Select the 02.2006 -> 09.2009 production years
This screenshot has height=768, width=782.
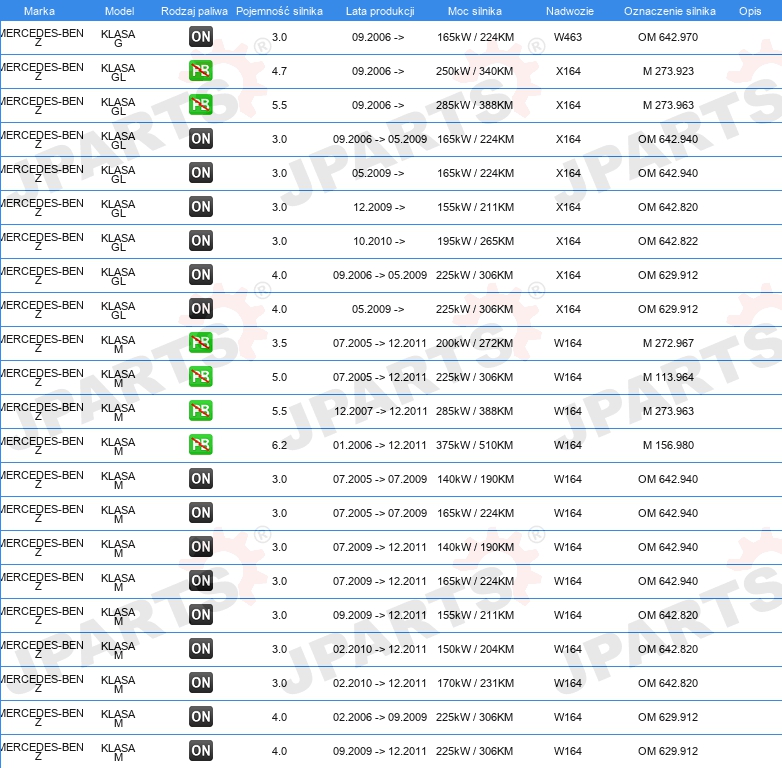[380, 717]
